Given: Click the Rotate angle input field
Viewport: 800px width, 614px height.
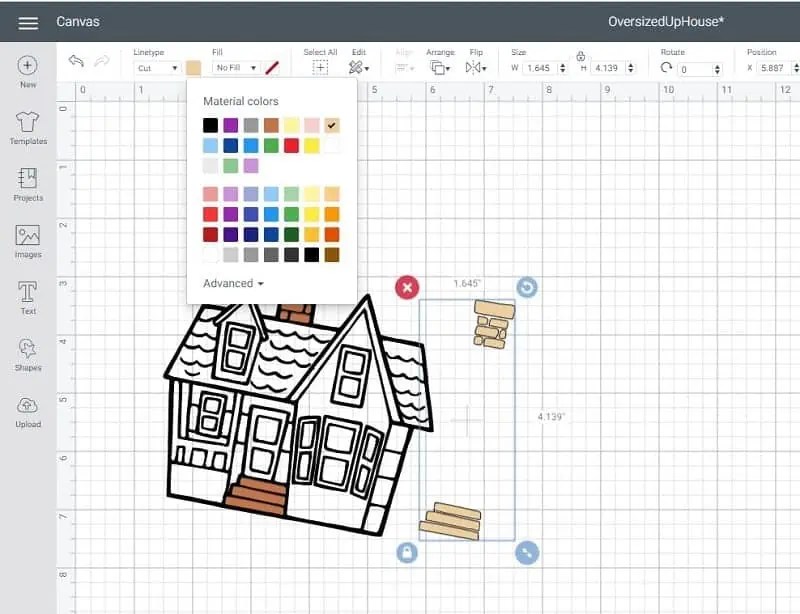Looking at the screenshot, I should tap(695, 69).
